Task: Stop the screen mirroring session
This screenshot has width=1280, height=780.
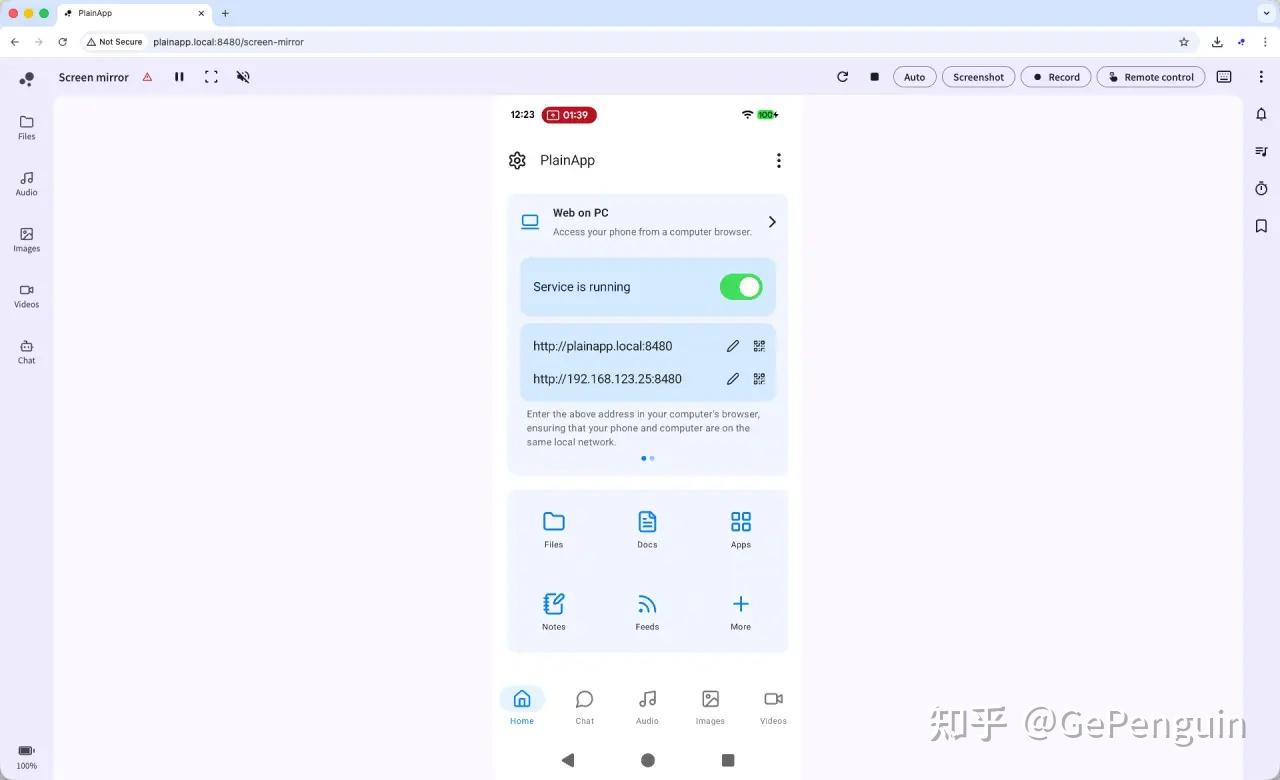Action: click(x=874, y=77)
